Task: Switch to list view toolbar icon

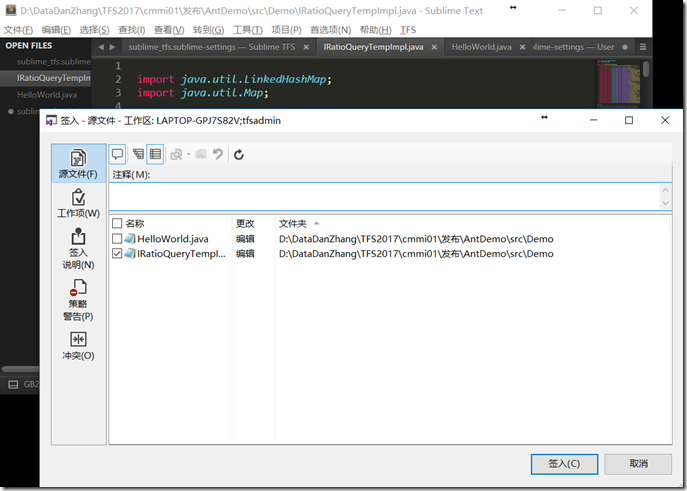Action: tap(155, 154)
